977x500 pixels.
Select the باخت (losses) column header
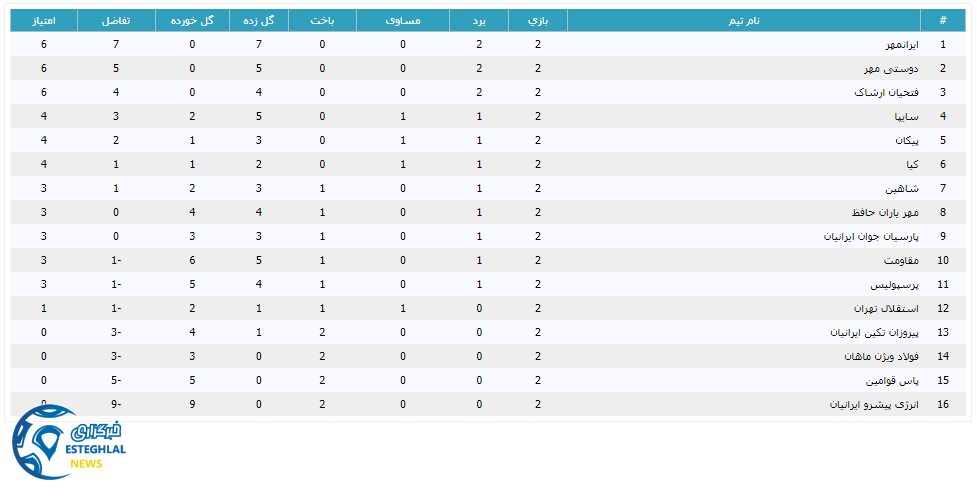pyautogui.click(x=322, y=20)
